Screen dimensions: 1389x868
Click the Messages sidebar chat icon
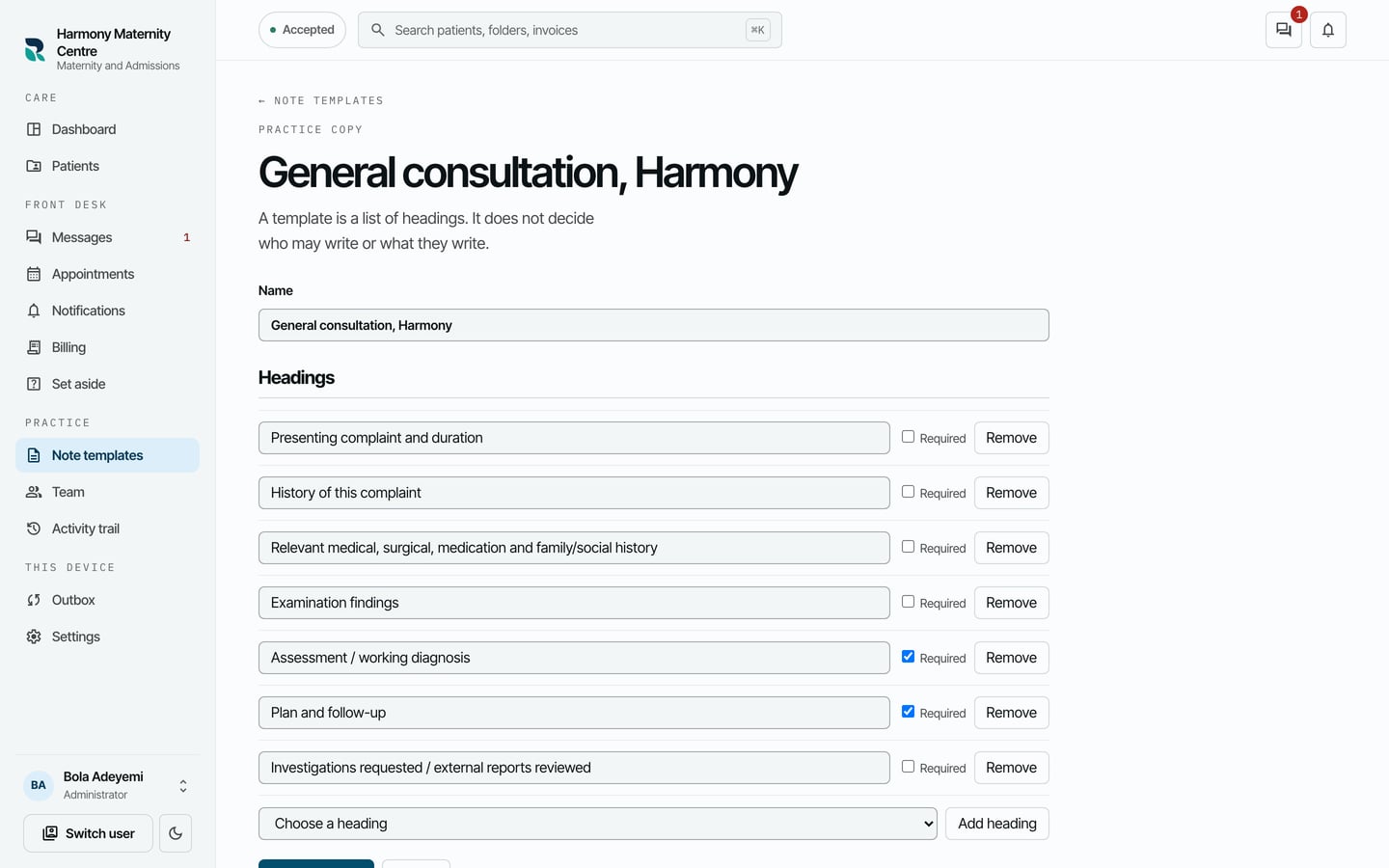[x=34, y=237]
